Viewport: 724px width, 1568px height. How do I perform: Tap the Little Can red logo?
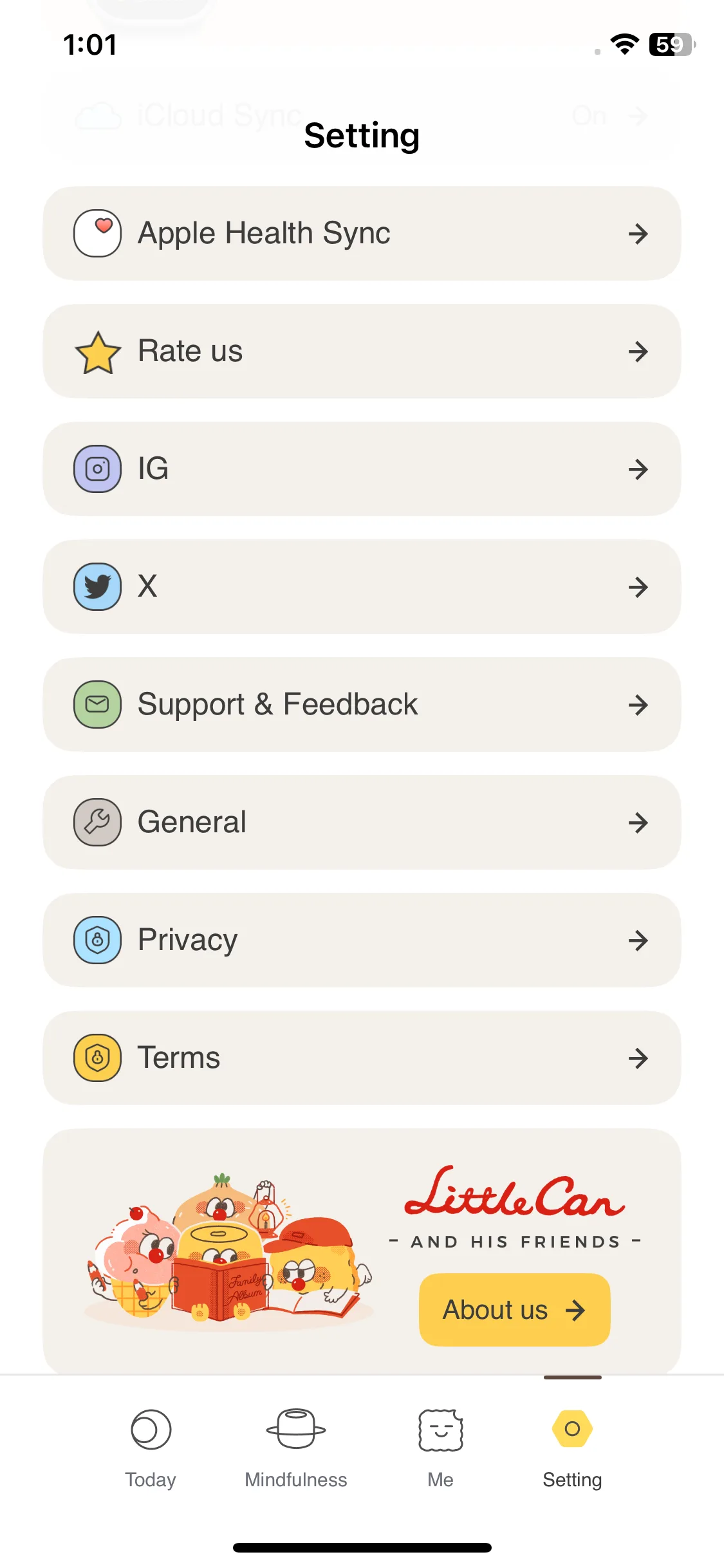point(514,1192)
